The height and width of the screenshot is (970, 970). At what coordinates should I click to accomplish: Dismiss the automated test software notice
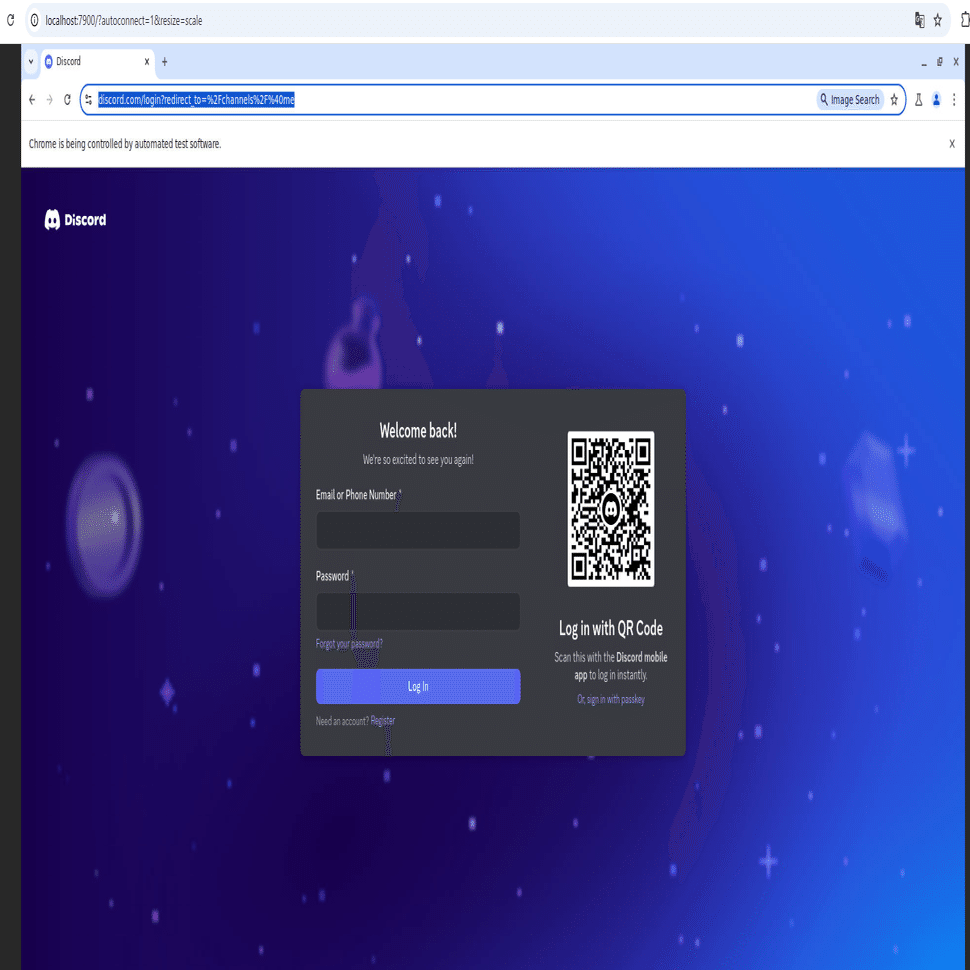(951, 143)
